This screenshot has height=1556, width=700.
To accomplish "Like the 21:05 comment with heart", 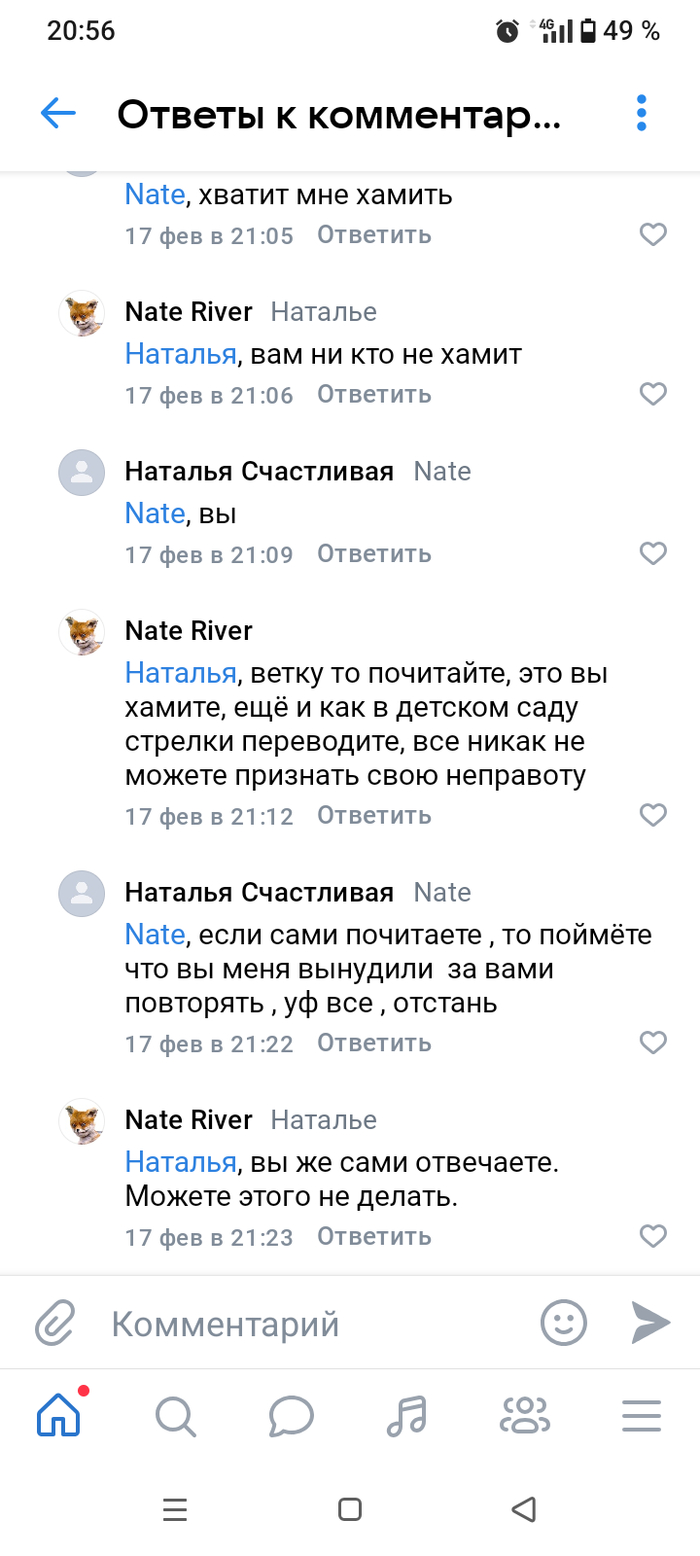I will (x=653, y=235).
